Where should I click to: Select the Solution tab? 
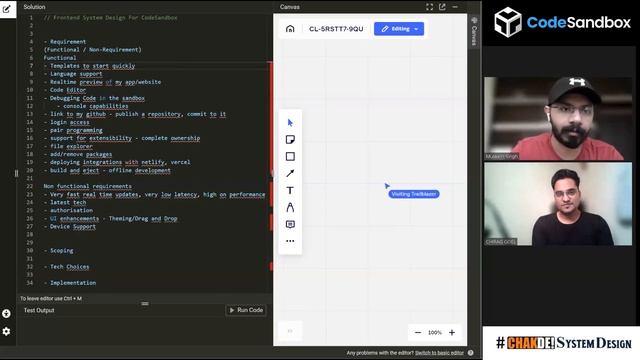point(34,7)
